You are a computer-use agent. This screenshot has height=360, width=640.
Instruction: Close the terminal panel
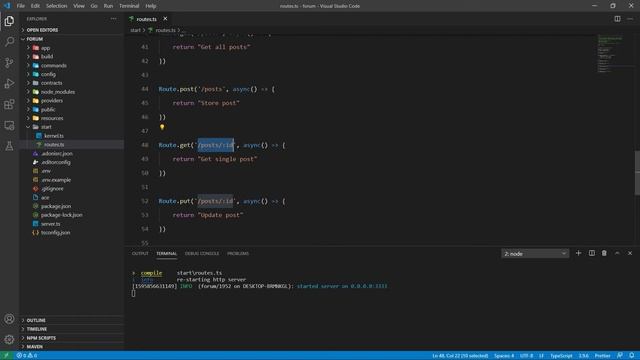coord(630,253)
